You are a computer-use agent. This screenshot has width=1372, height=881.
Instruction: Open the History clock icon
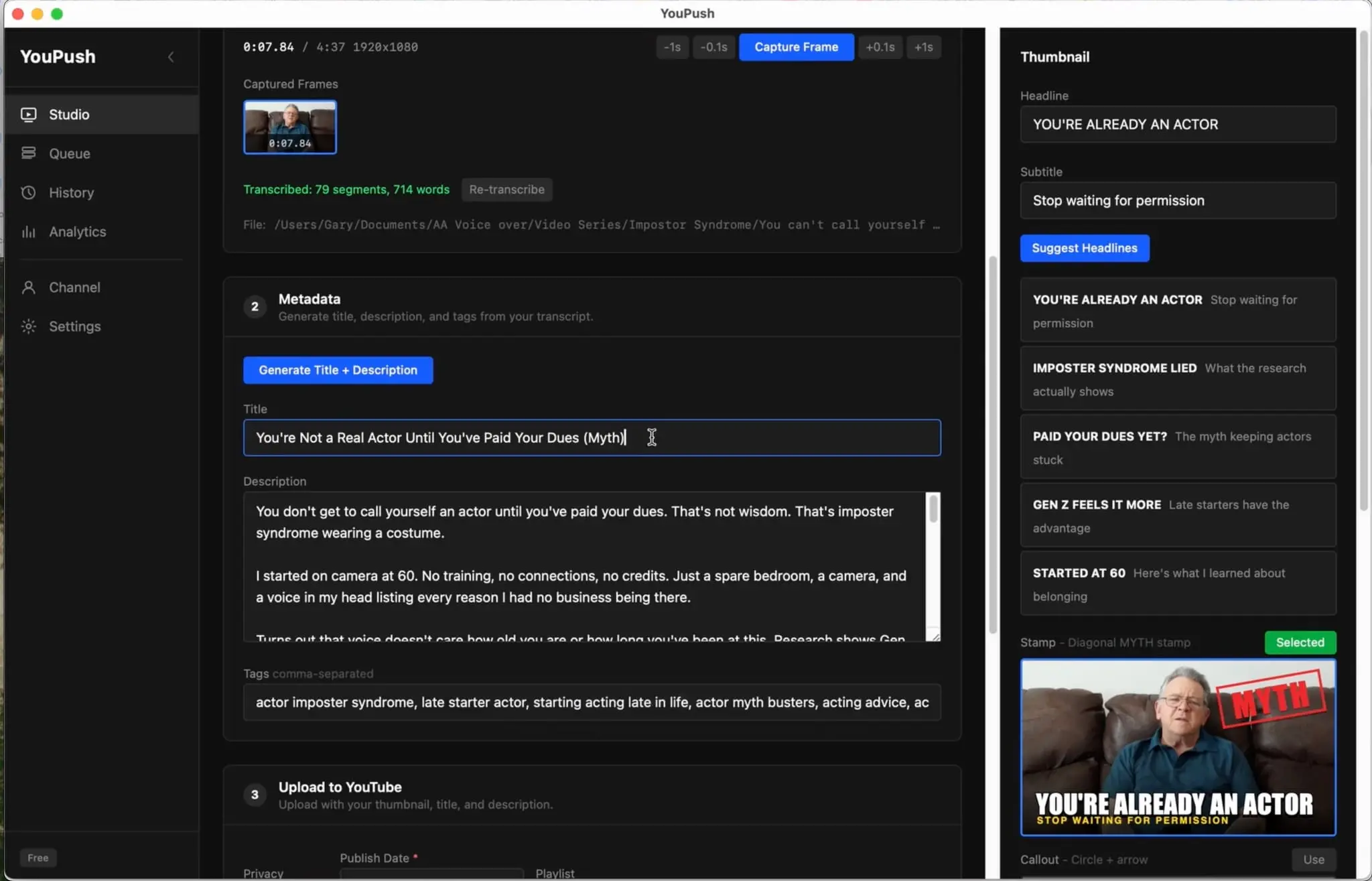pyautogui.click(x=28, y=193)
